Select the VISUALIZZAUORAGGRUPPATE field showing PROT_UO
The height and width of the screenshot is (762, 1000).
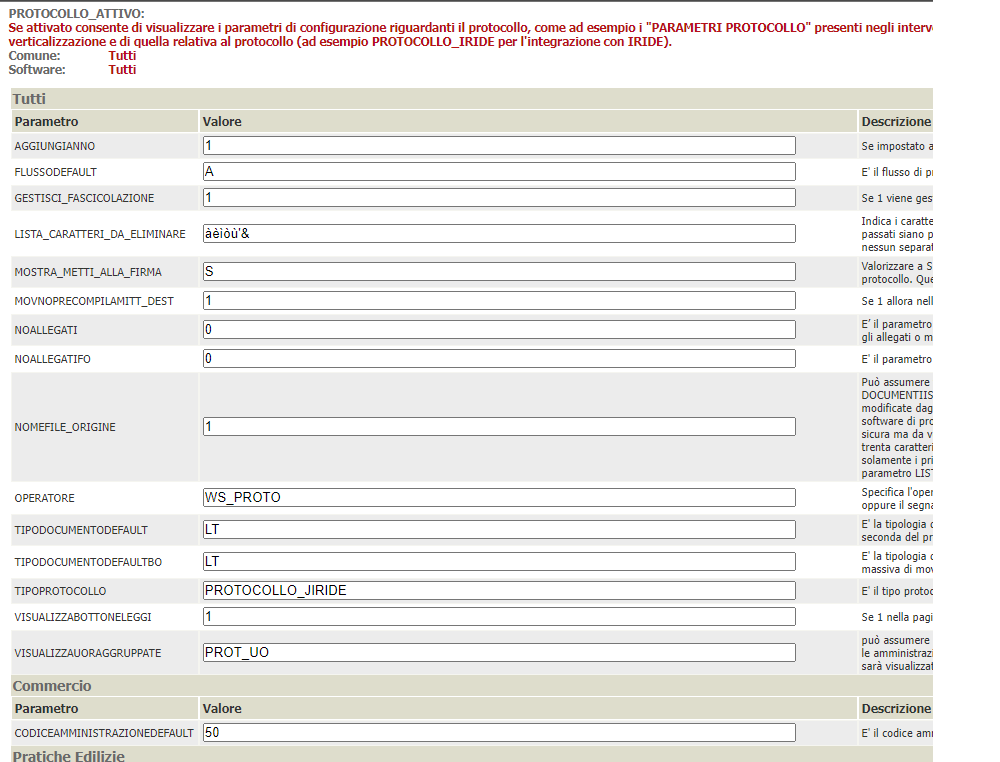(498, 653)
